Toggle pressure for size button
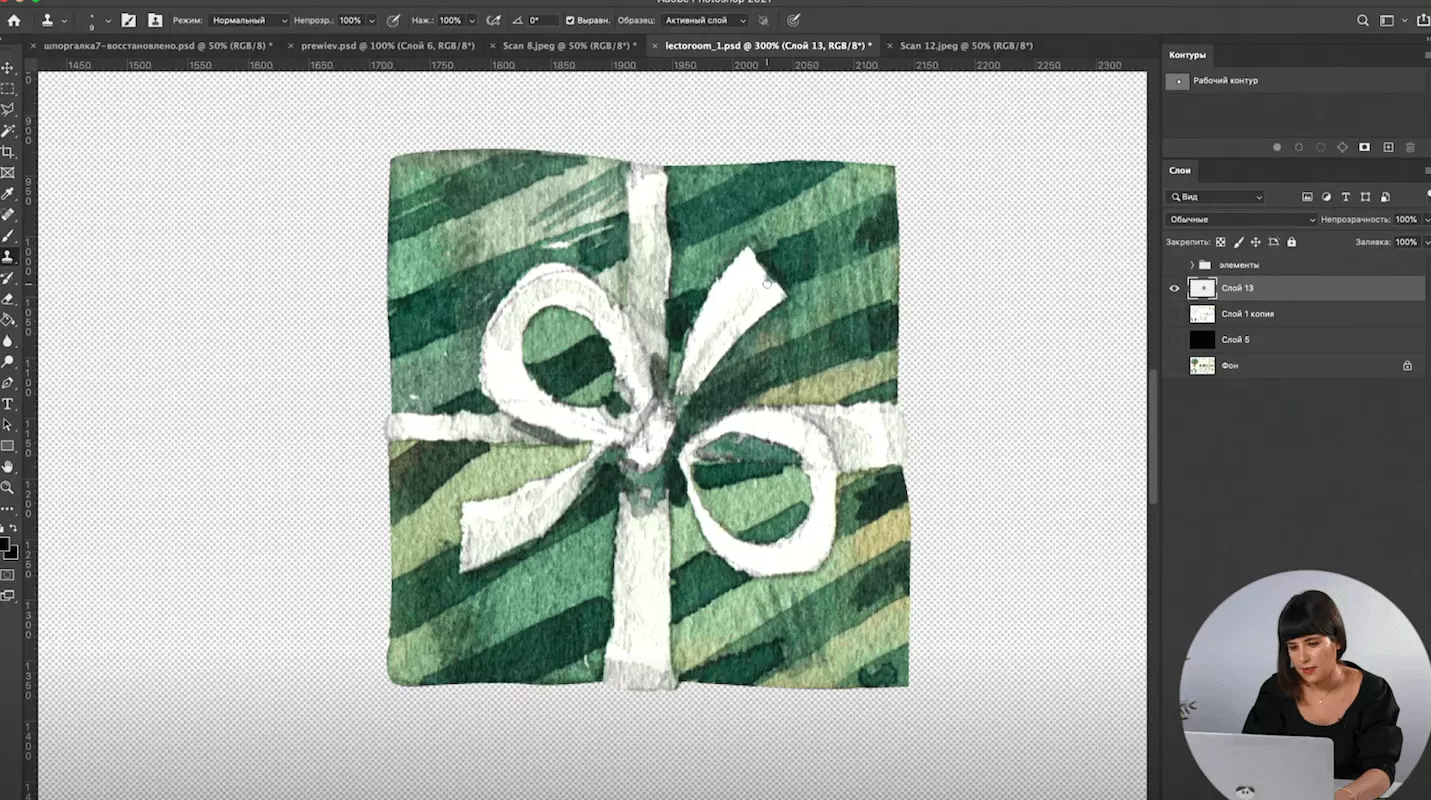Viewport: 1431px width, 800px height. [794, 20]
